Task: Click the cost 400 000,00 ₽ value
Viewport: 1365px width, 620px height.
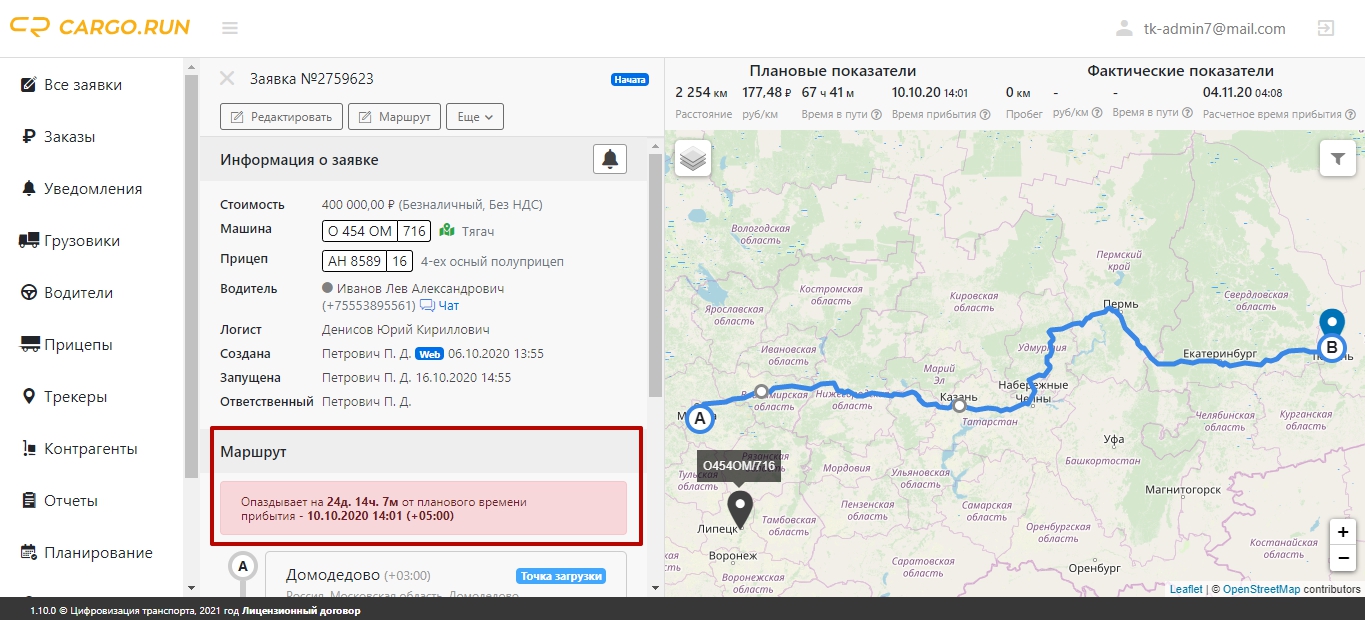Action: tap(360, 205)
